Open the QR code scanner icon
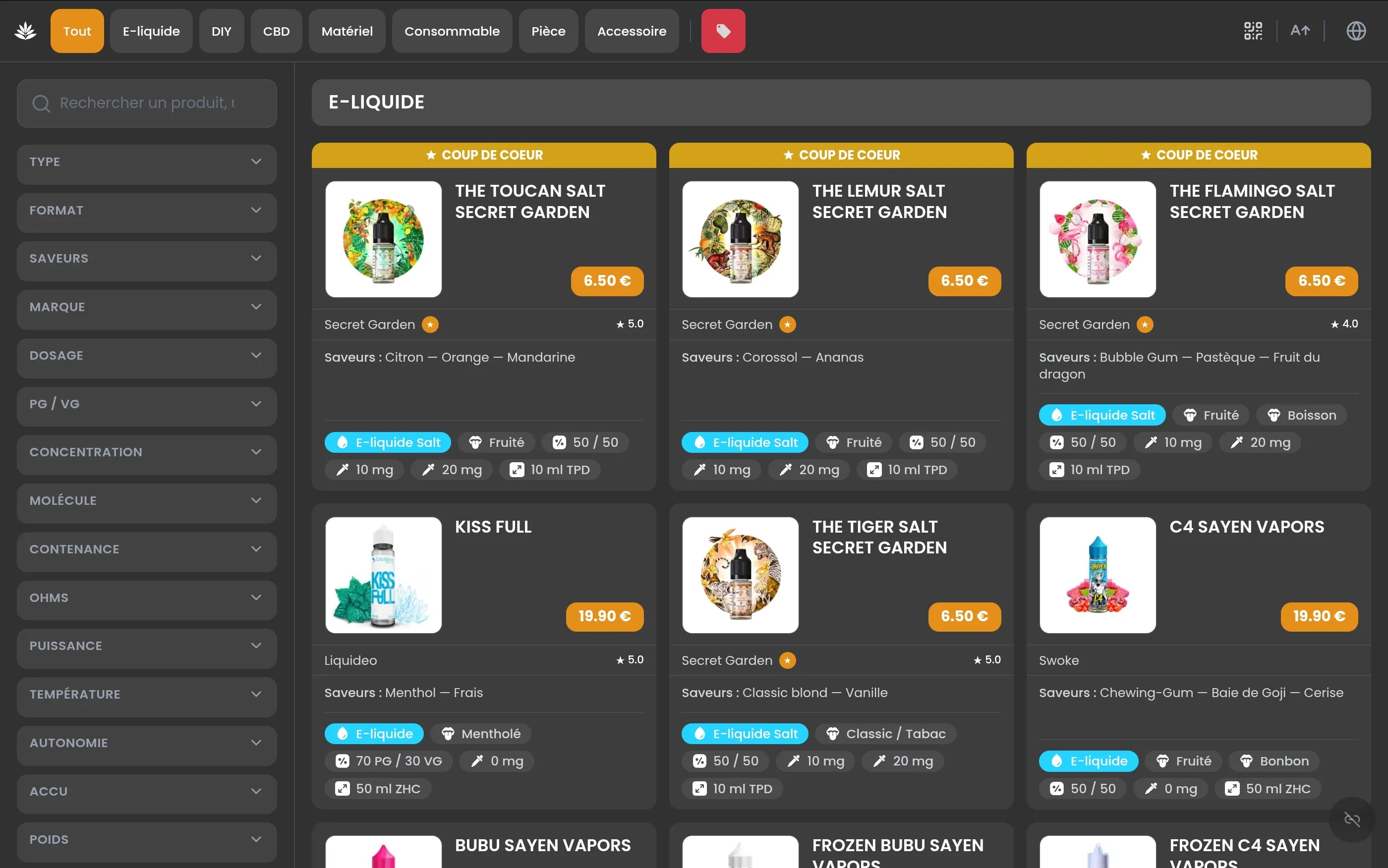This screenshot has width=1388, height=868. (1253, 31)
